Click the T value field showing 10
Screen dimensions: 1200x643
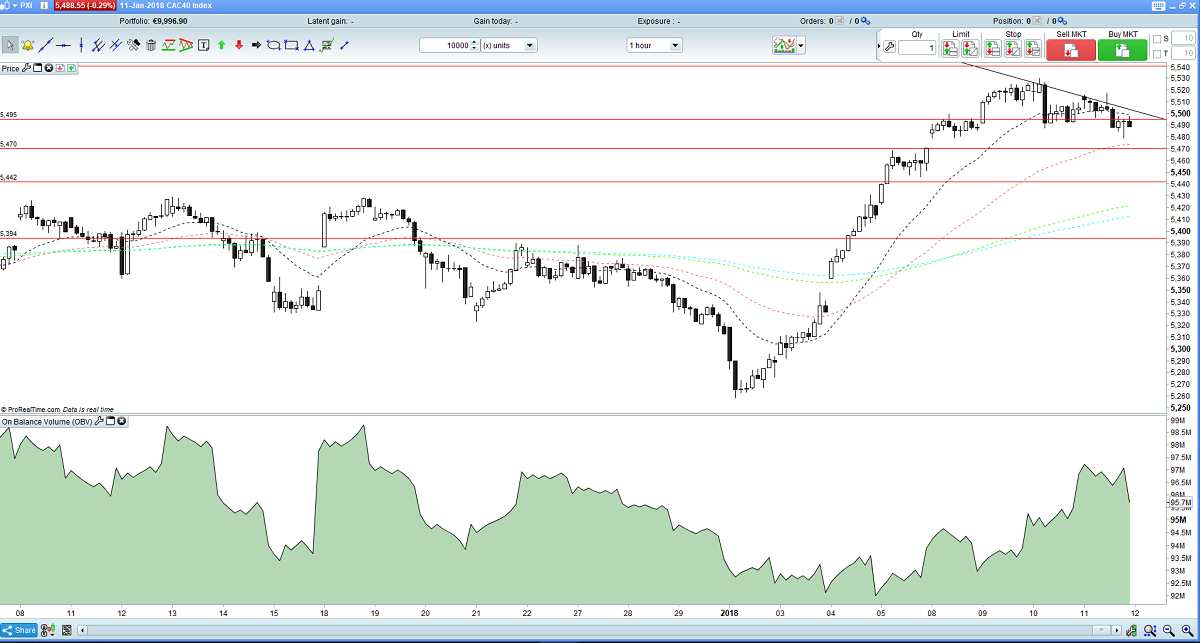coord(1184,53)
